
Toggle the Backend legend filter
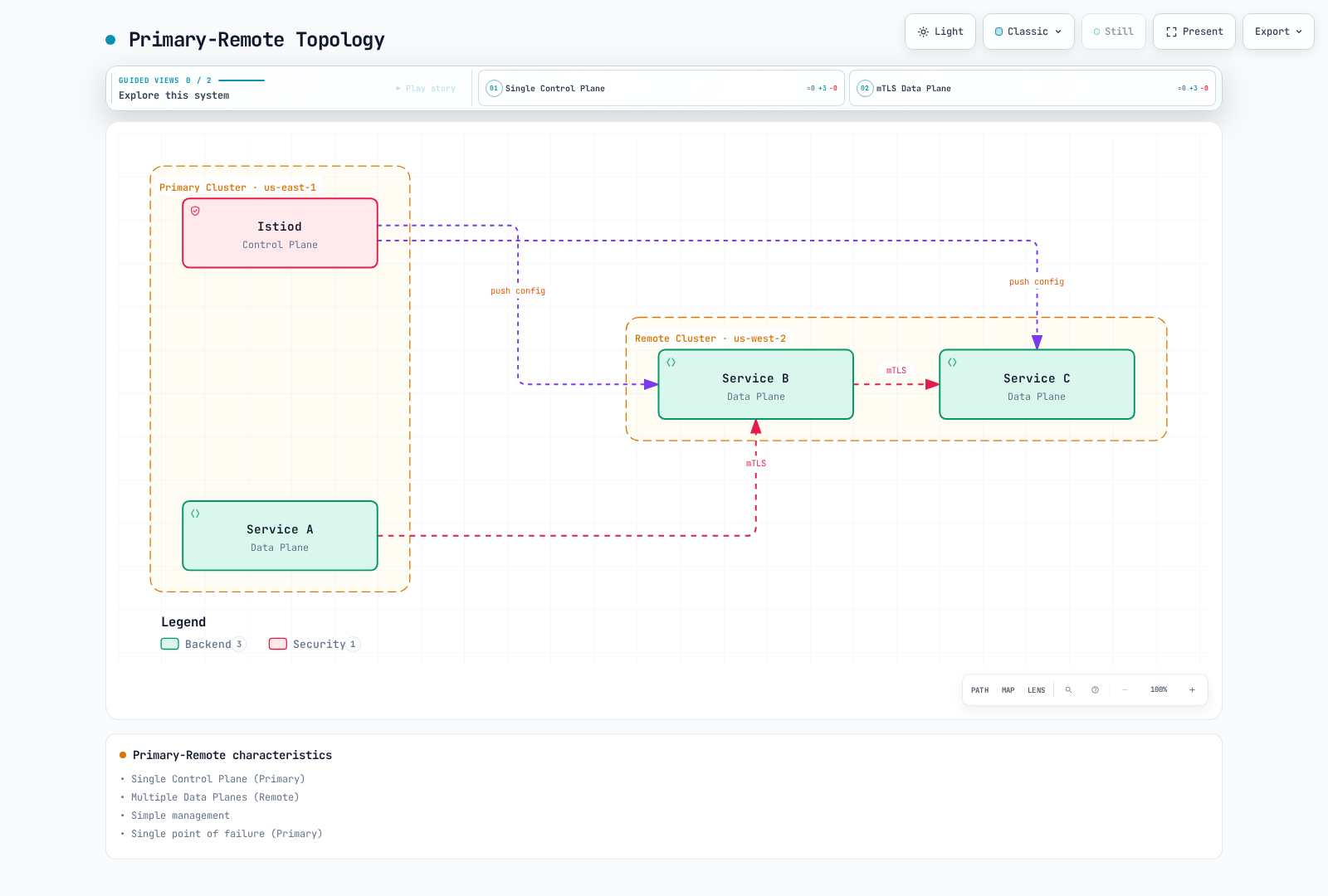pos(203,644)
